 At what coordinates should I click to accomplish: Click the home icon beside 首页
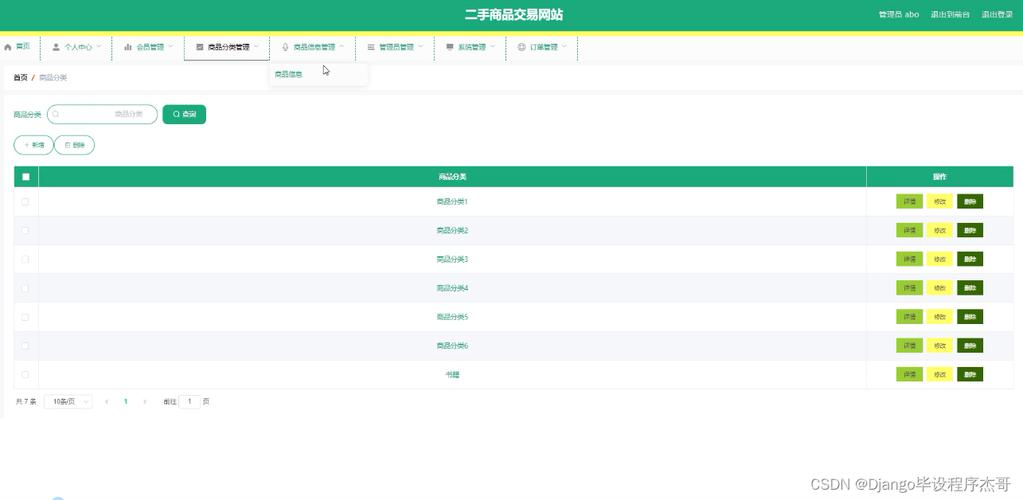(8, 47)
